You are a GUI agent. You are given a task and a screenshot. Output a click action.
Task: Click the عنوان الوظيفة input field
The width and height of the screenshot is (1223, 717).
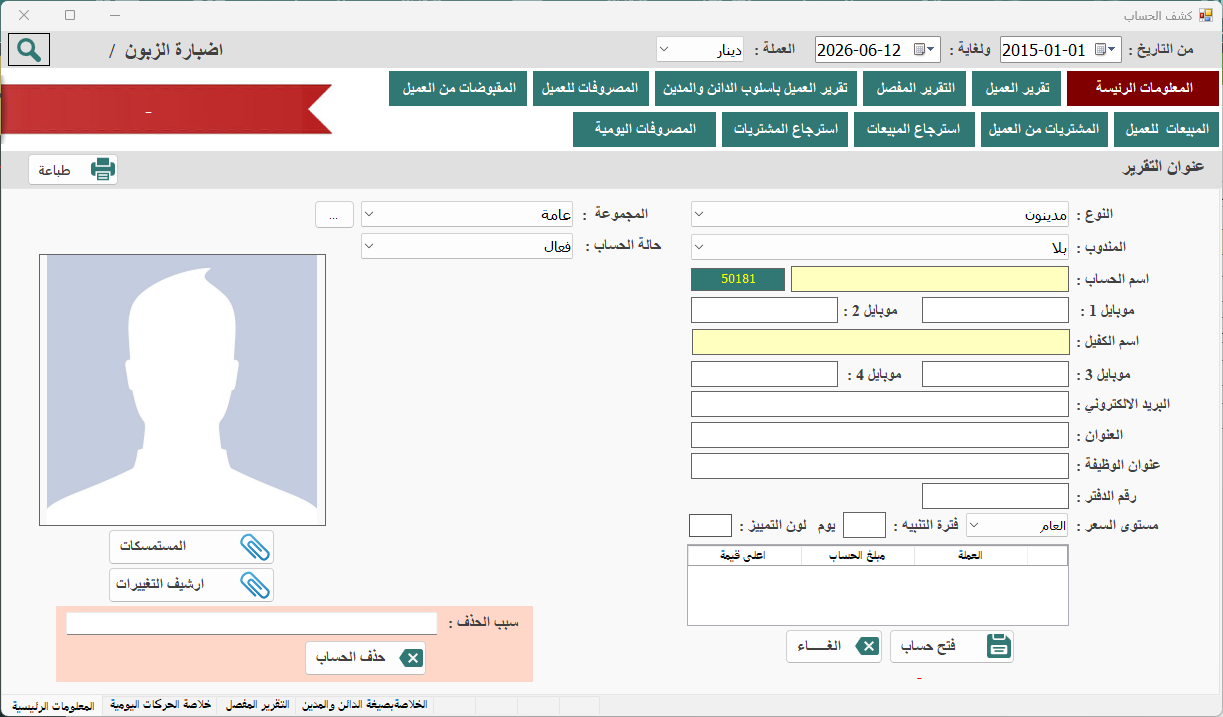880,466
